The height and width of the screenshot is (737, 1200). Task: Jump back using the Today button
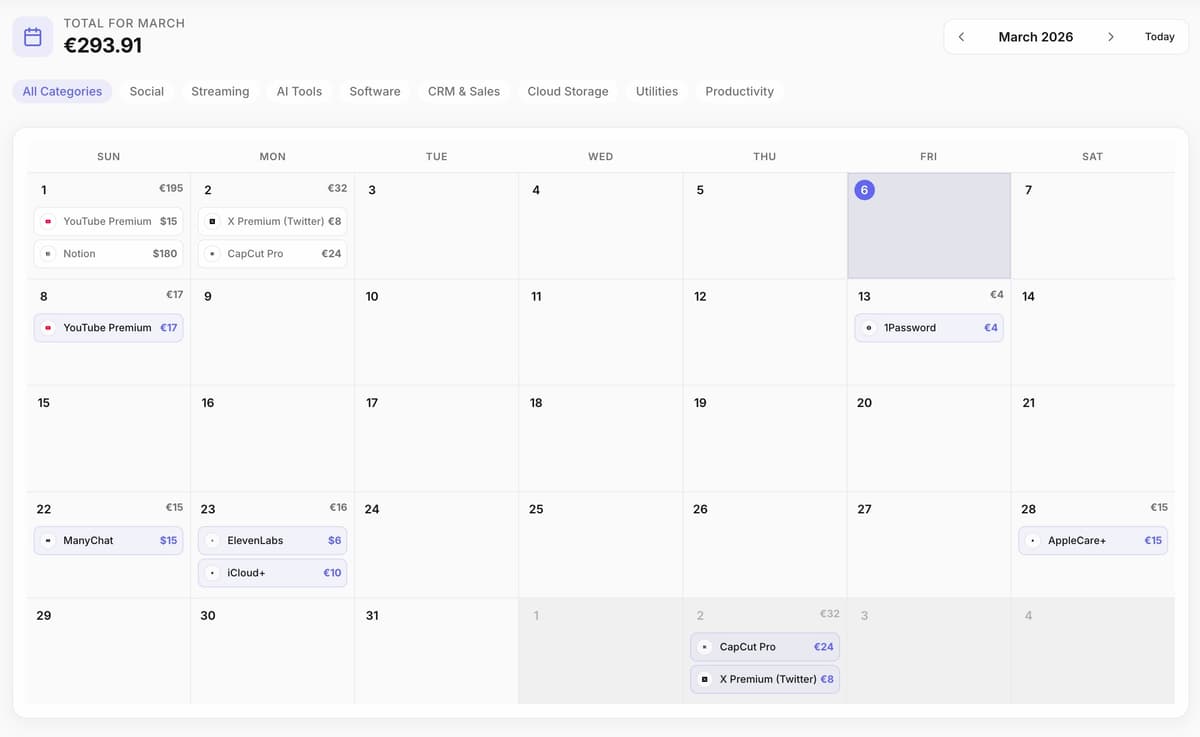point(1159,36)
